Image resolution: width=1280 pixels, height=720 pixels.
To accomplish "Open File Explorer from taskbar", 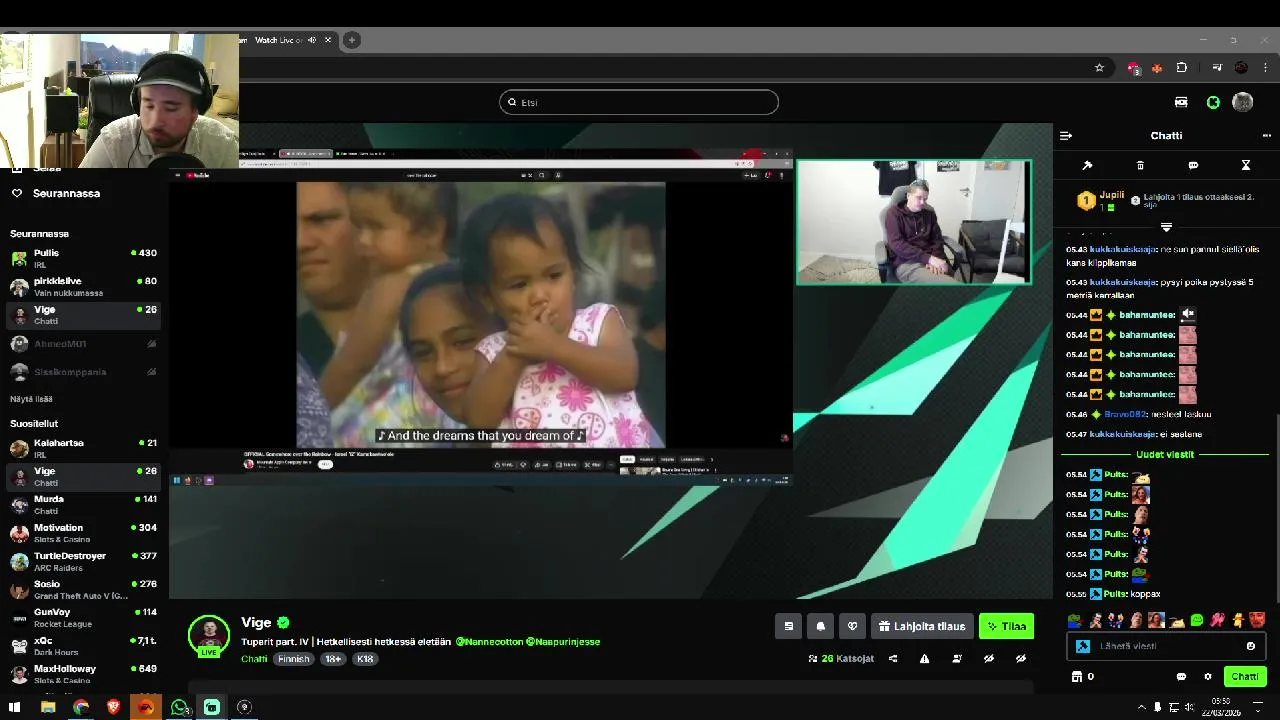I will 48,707.
